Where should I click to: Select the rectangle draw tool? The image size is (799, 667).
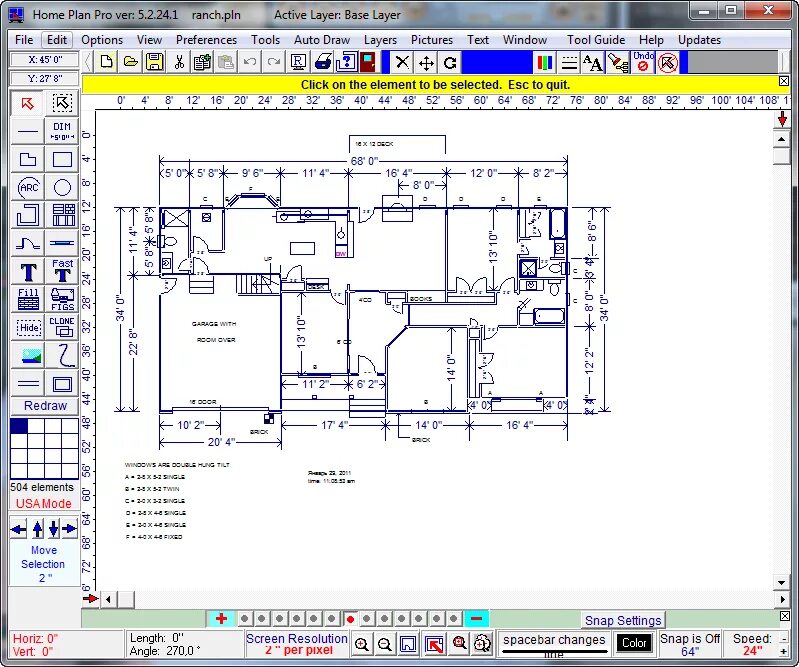click(x=62, y=159)
